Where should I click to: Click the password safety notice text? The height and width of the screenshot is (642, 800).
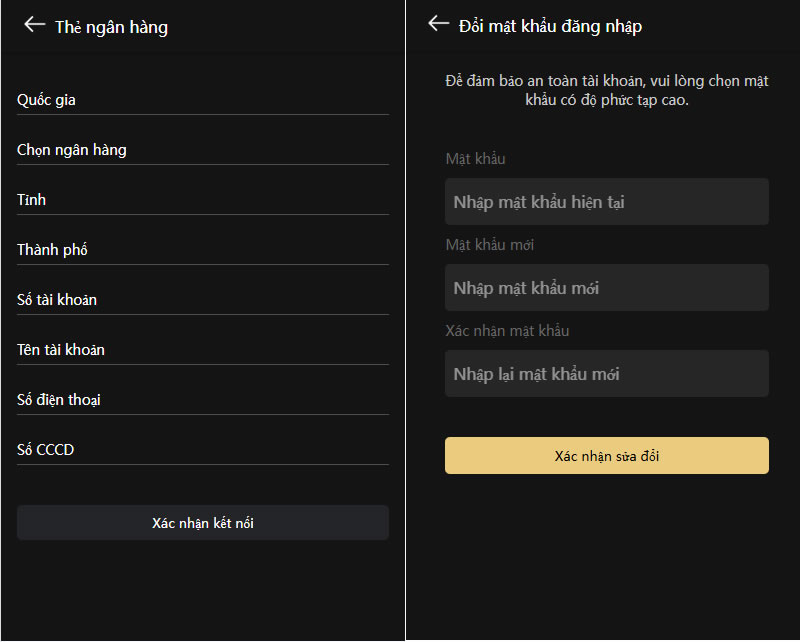tap(606, 91)
